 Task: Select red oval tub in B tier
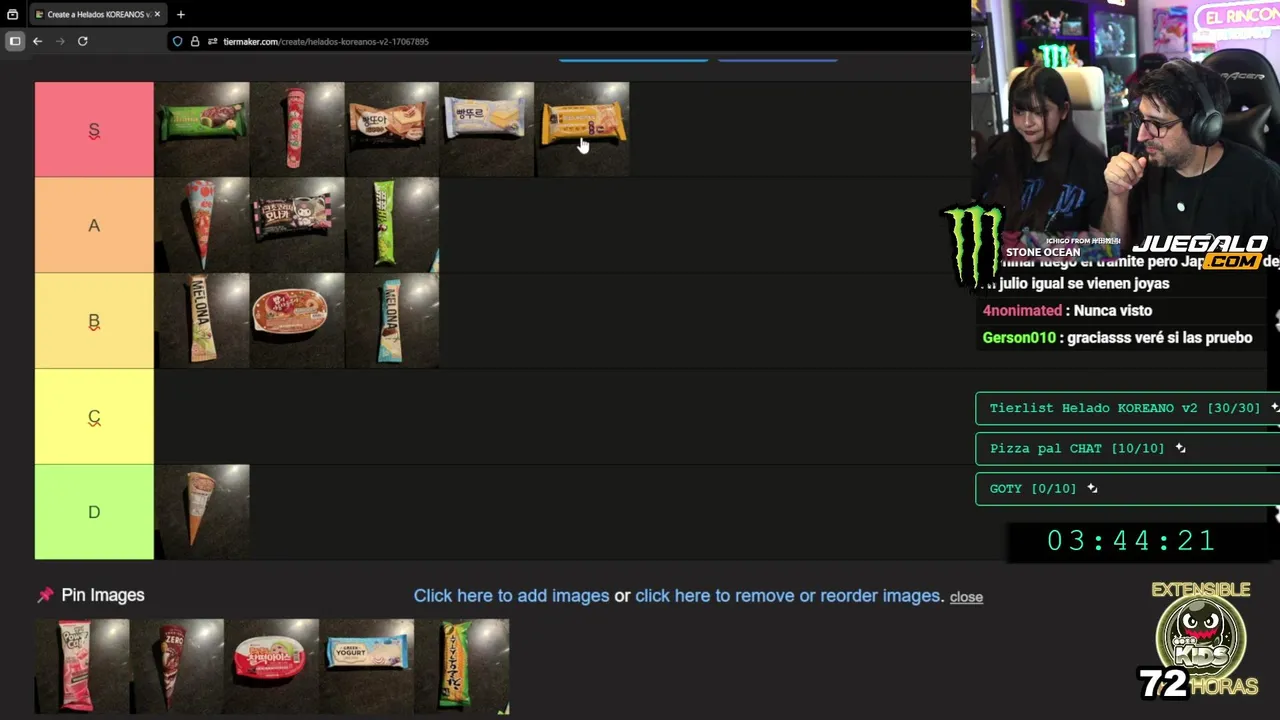[297, 320]
